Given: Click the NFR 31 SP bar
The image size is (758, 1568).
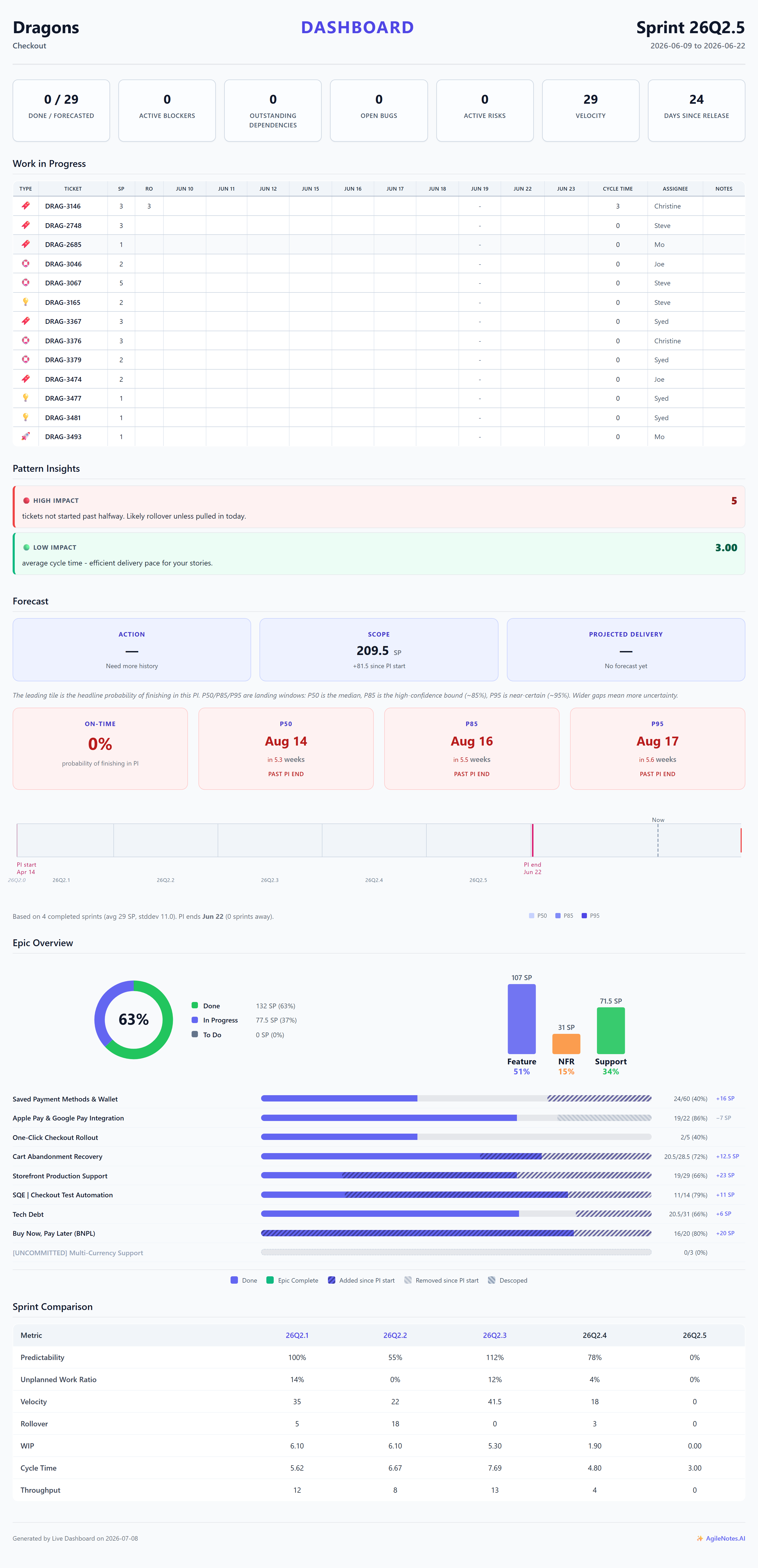Looking at the screenshot, I should (566, 1044).
